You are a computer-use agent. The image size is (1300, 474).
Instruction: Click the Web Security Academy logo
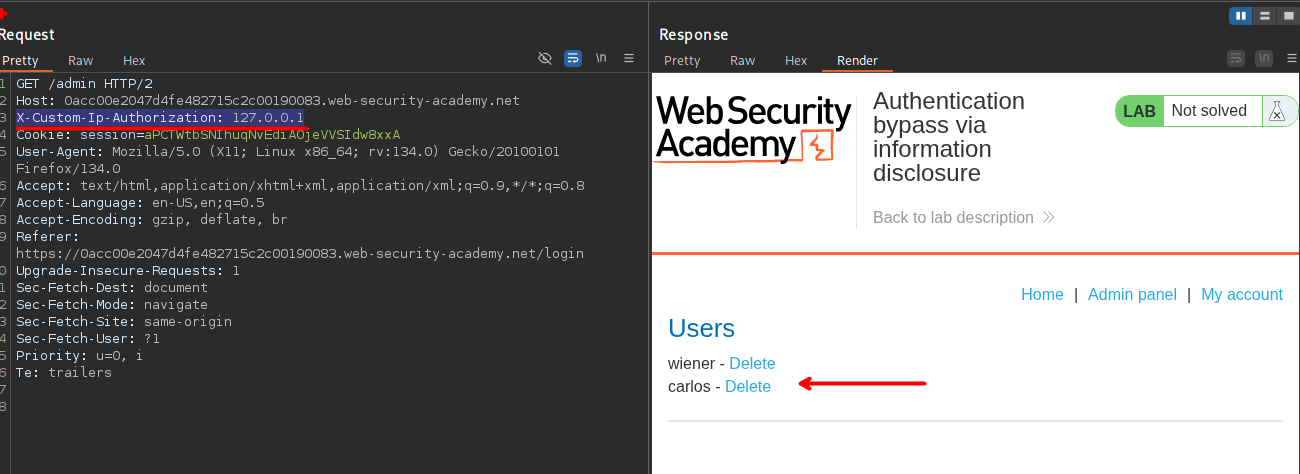point(753,130)
